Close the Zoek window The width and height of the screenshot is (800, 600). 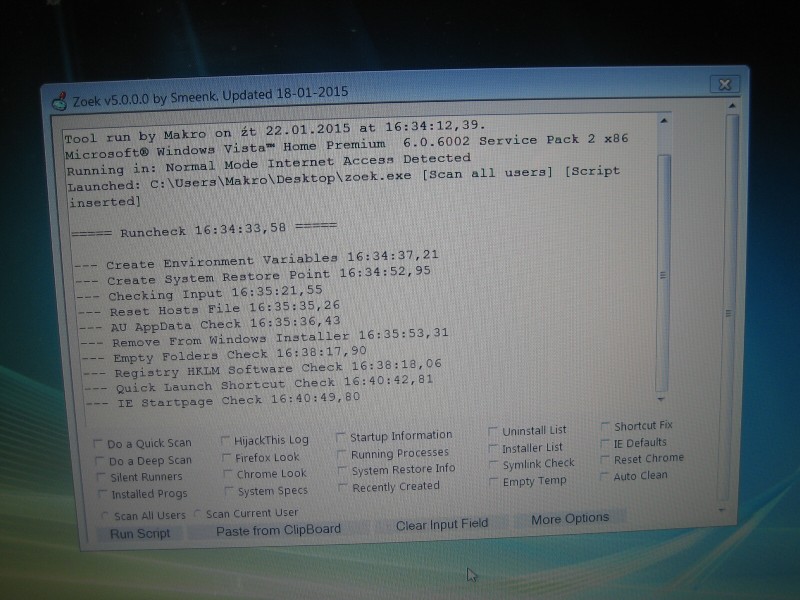coord(725,84)
